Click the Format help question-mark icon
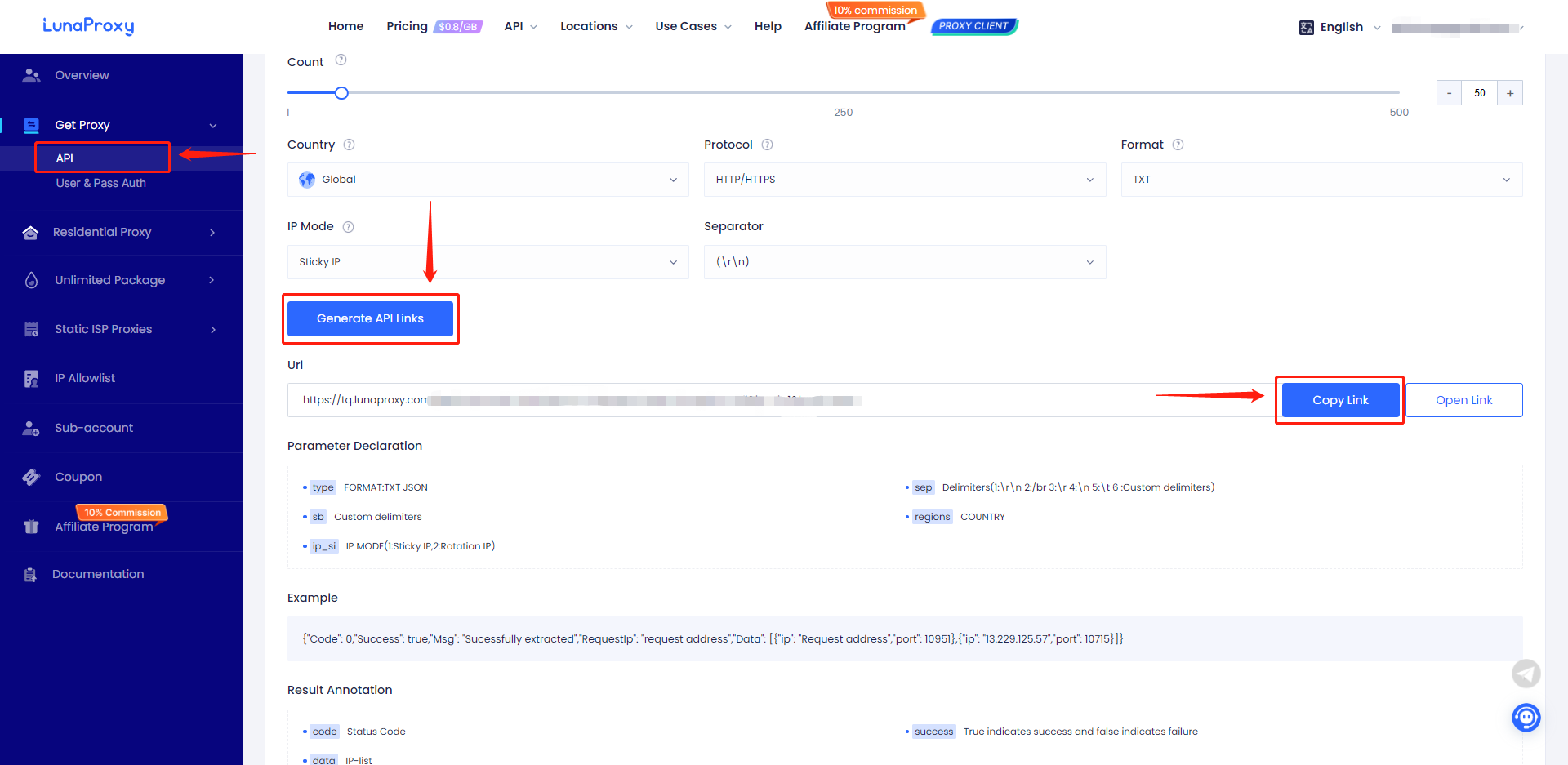Image resolution: width=1568 pixels, height=765 pixels. click(x=1178, y=145)
